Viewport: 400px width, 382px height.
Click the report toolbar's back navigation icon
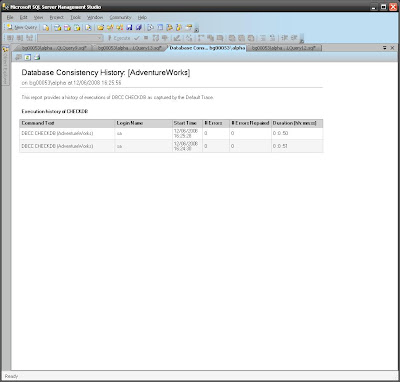(x=18, y=57)
